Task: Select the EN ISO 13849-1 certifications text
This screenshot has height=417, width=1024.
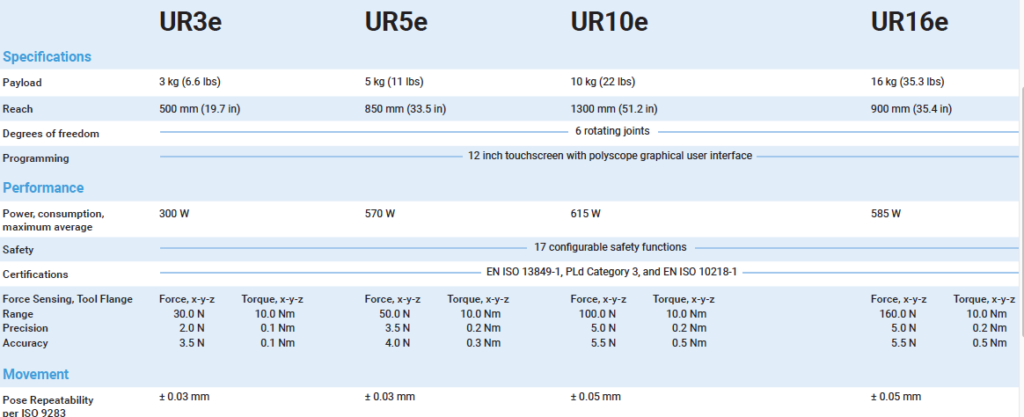Action: pos(611,272)
